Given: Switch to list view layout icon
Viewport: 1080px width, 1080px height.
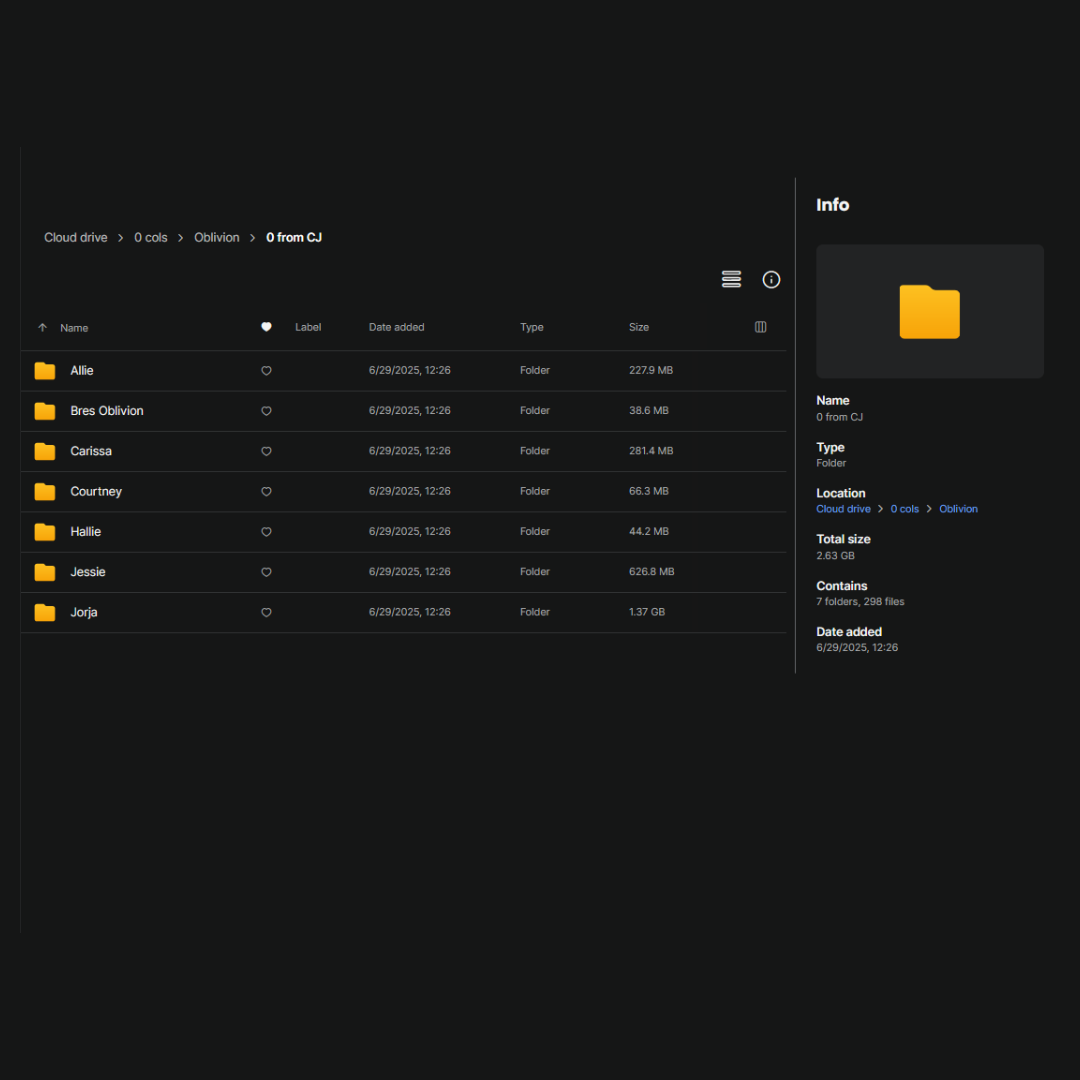Looking at the screenshot, I should tap(731, 280).
